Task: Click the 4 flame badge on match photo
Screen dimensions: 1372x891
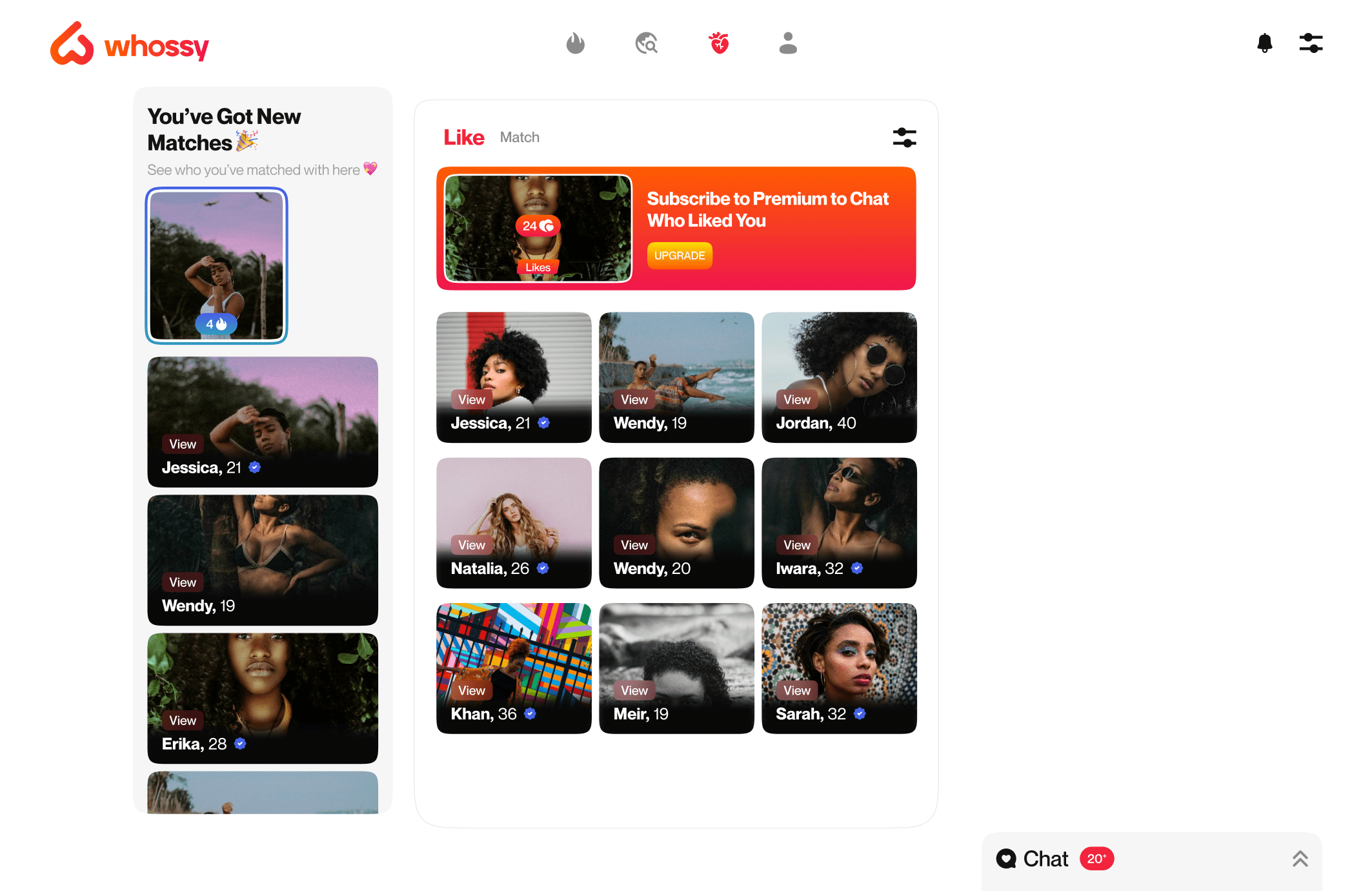Action: [216, 324]
